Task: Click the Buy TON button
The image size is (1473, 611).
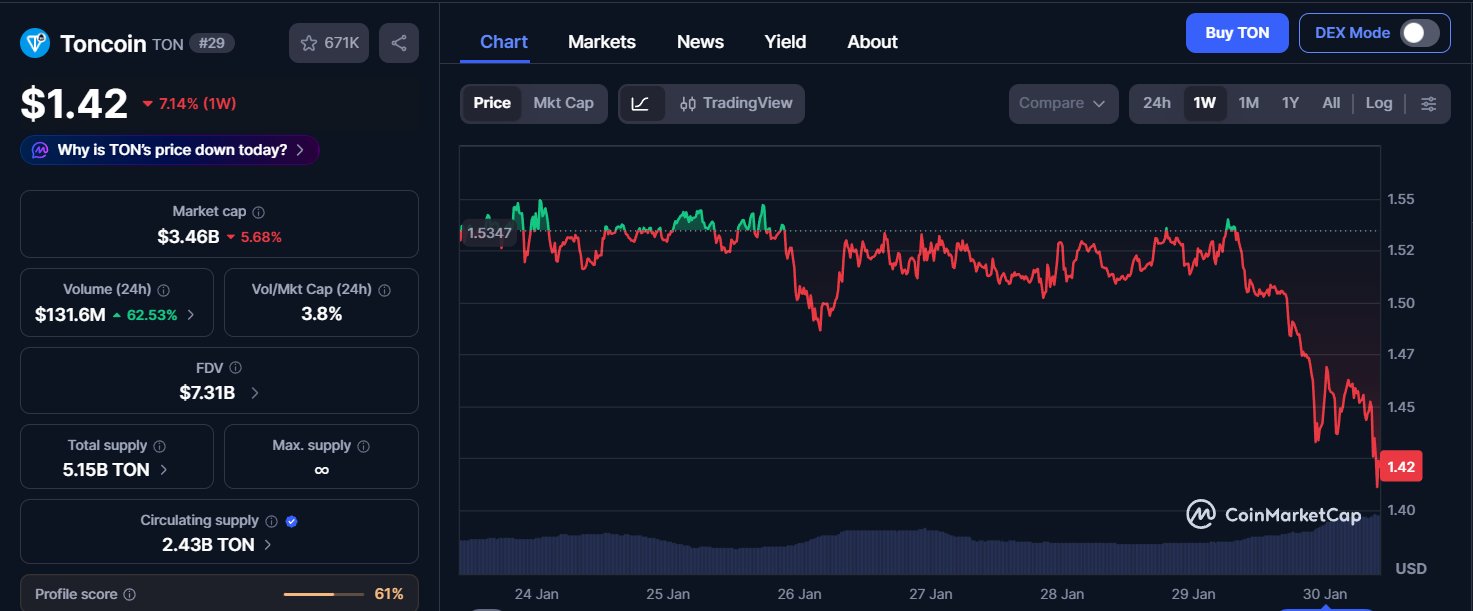Action: tap(1236, 33)
